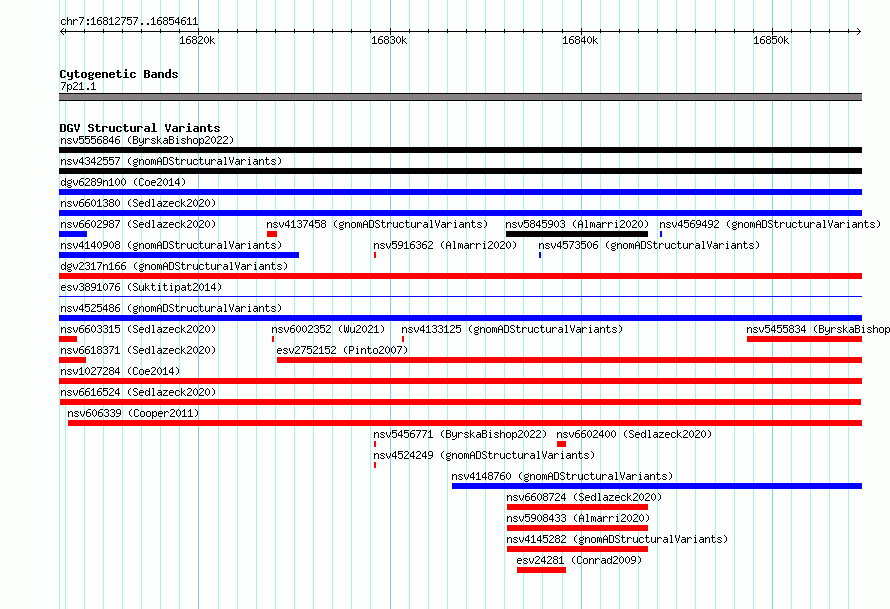Click the chr7:16812757..16854611 coordinates text
Image resolution: width=890 pixels, height=609 pixels.
pos(129,22)
